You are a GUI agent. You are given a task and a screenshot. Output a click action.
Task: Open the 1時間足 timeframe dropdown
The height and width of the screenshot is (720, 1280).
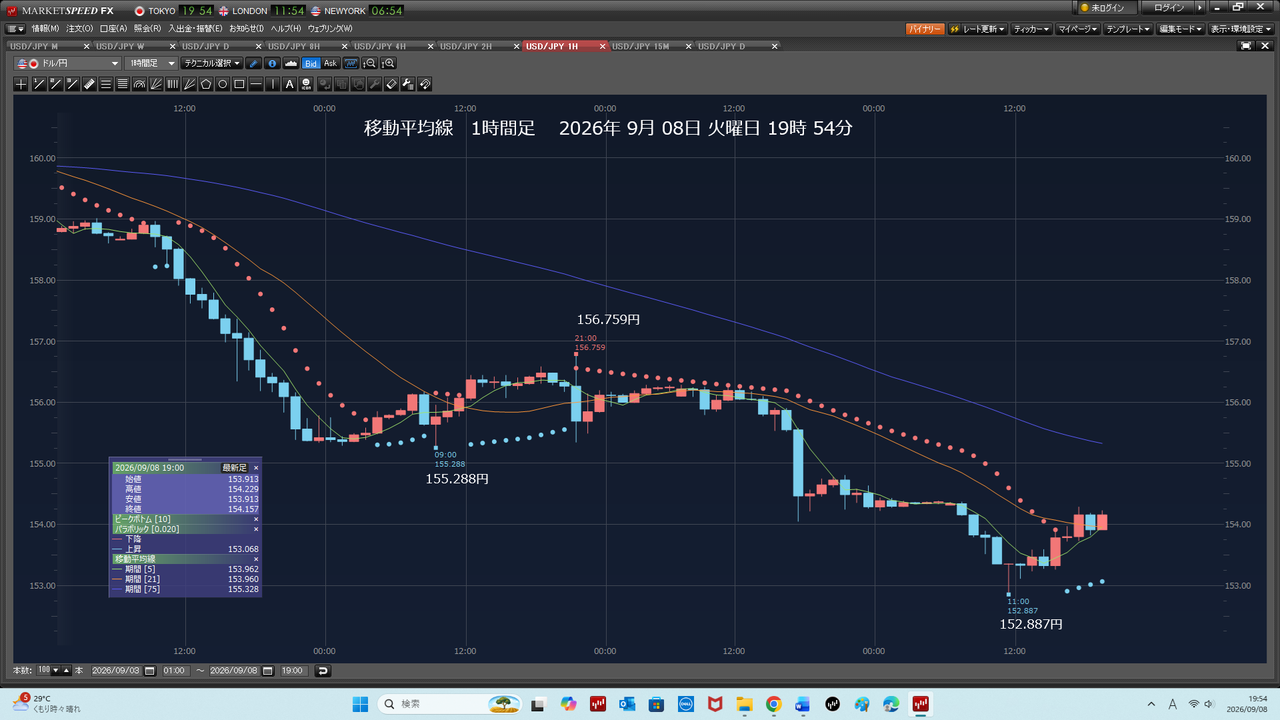(151, 63)
